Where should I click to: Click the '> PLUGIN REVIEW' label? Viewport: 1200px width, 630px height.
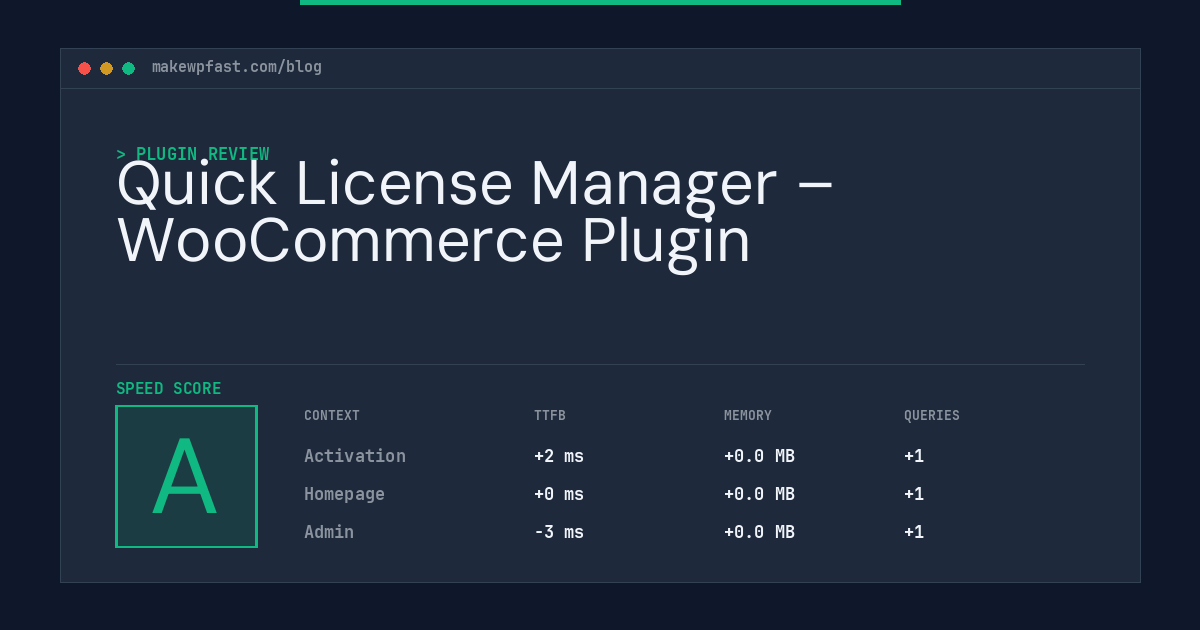click(193, 154)
